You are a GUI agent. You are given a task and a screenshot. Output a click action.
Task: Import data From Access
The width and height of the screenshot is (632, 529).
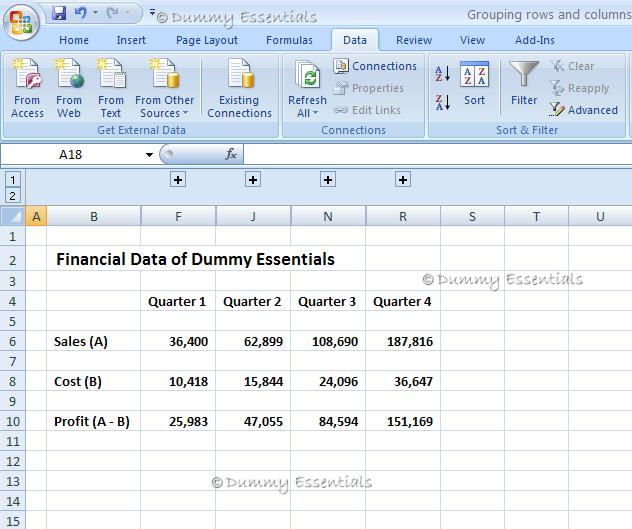point(27,88)
